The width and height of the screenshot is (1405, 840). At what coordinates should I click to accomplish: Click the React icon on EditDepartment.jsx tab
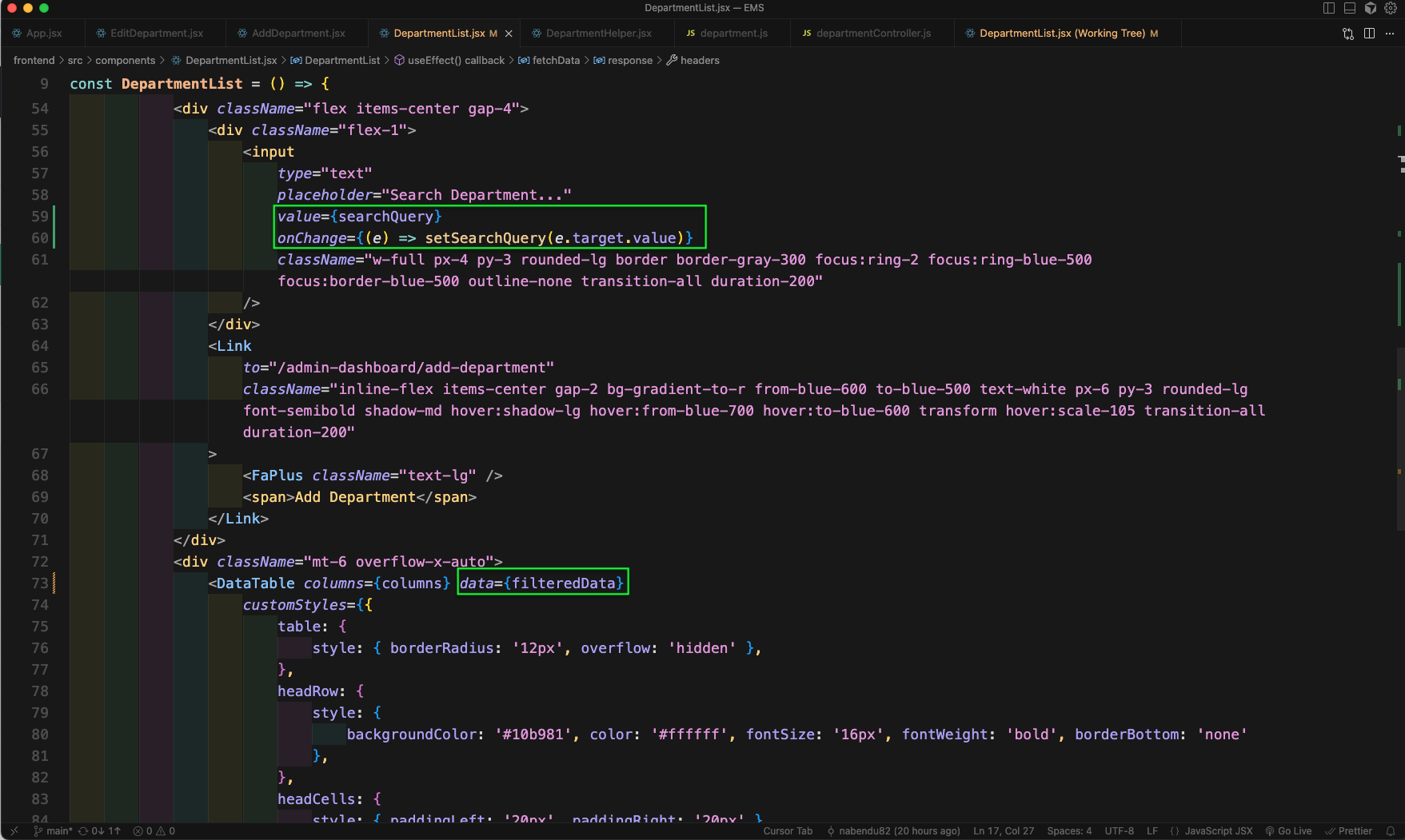coord(101,34)
